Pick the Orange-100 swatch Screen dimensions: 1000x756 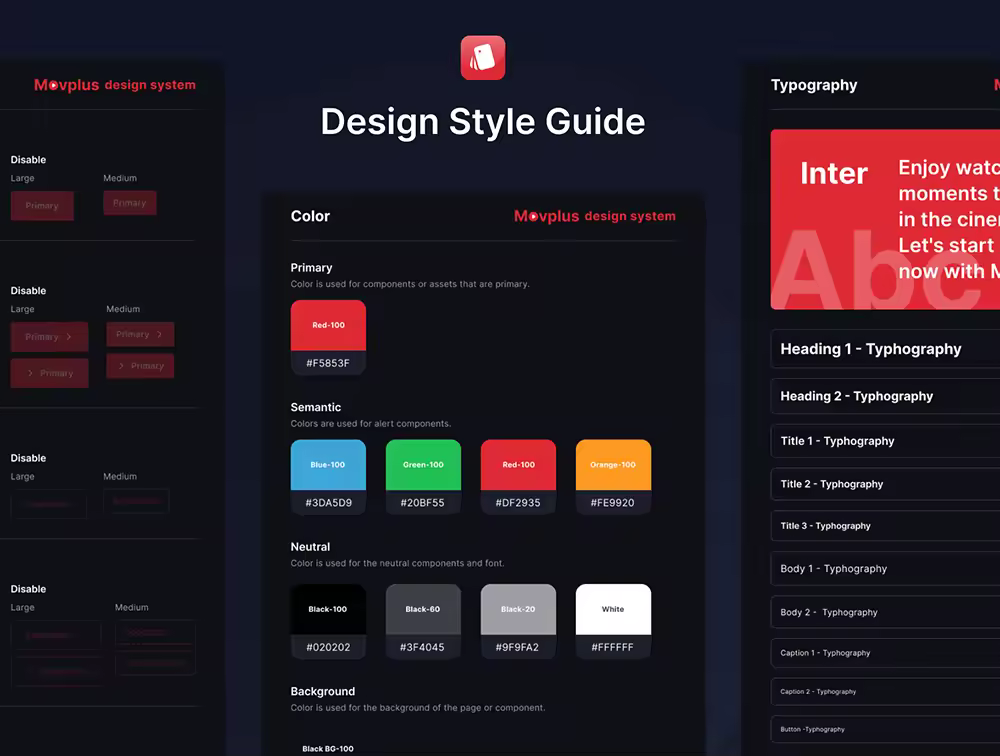click(x=614, y=477)
